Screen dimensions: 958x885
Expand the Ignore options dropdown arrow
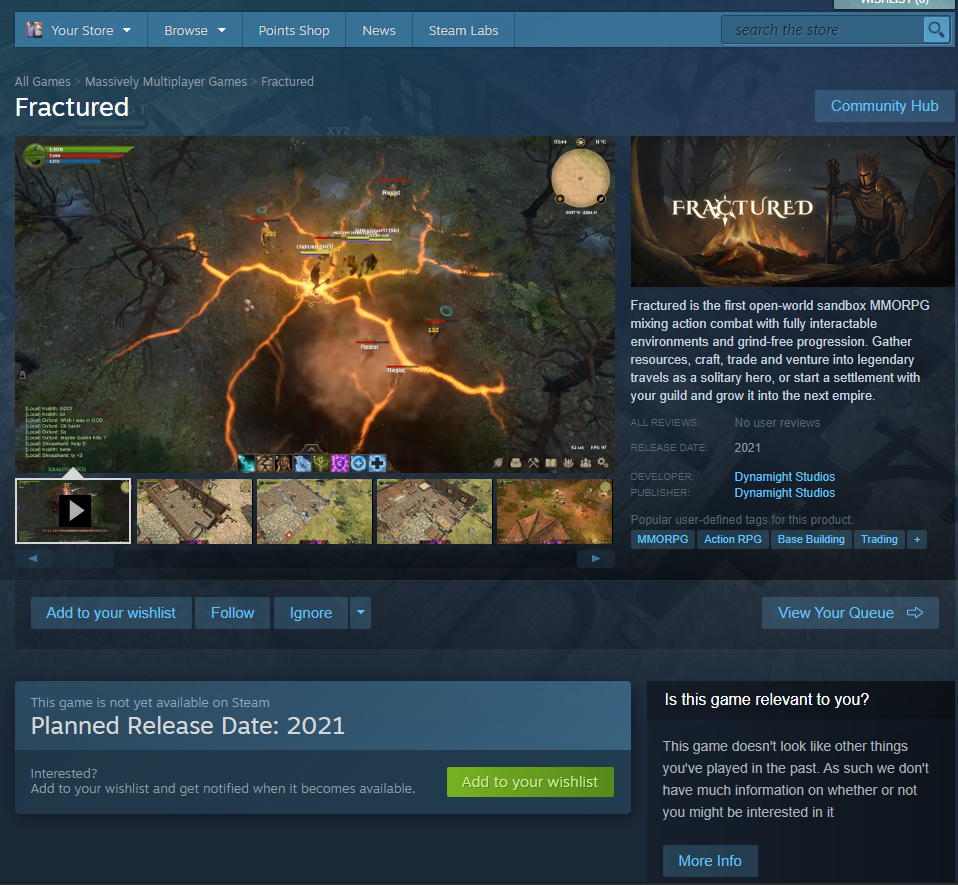pos(360,613)
